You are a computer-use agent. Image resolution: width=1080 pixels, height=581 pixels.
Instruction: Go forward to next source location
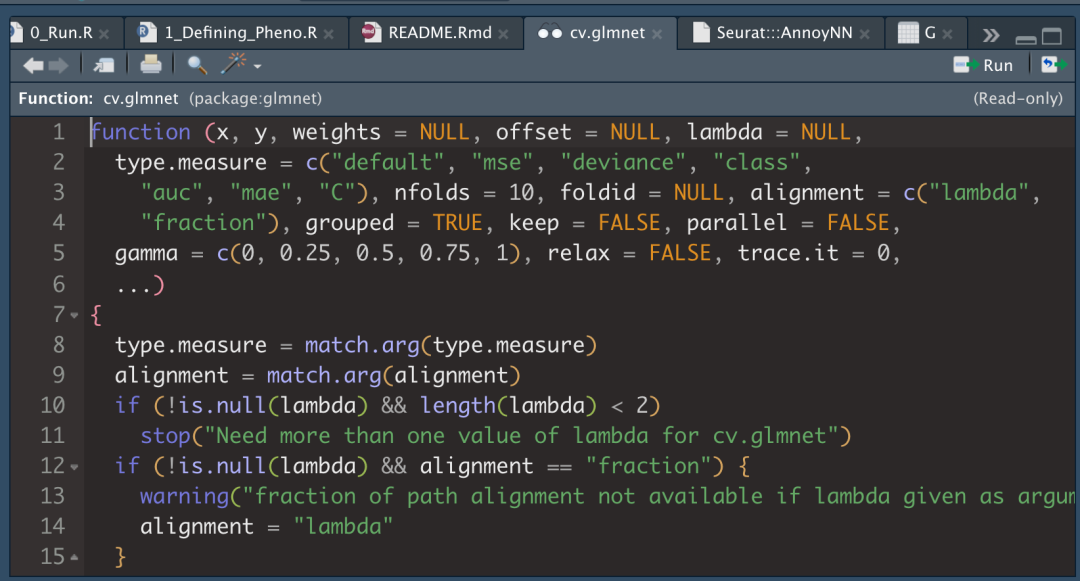[59, 65]
